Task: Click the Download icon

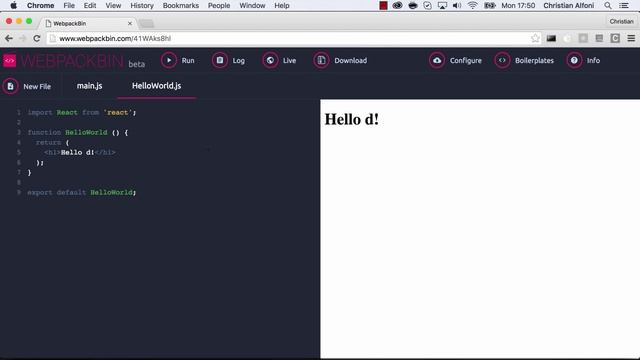Action: pos(321,60)
